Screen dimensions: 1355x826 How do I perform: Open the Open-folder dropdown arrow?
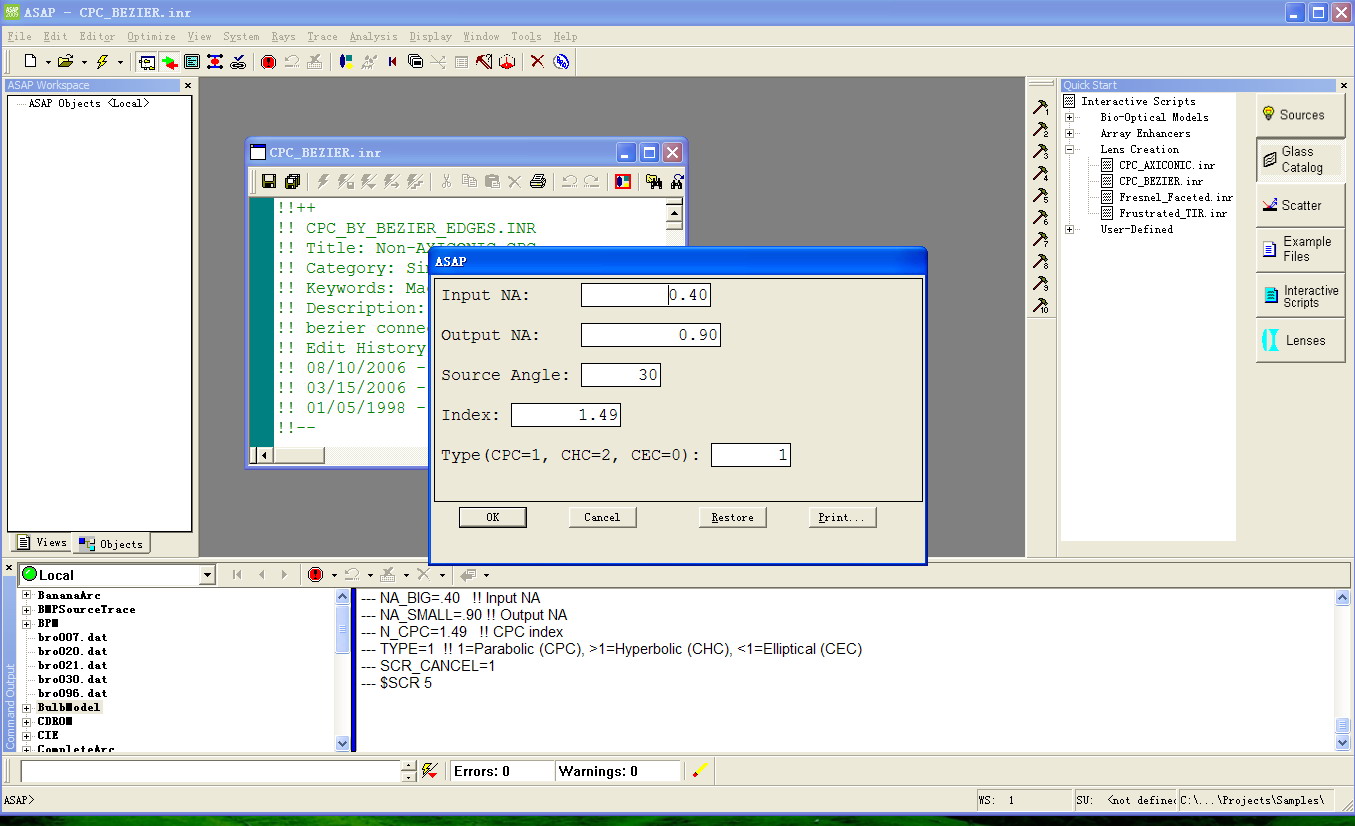click(x=84, y=62)
